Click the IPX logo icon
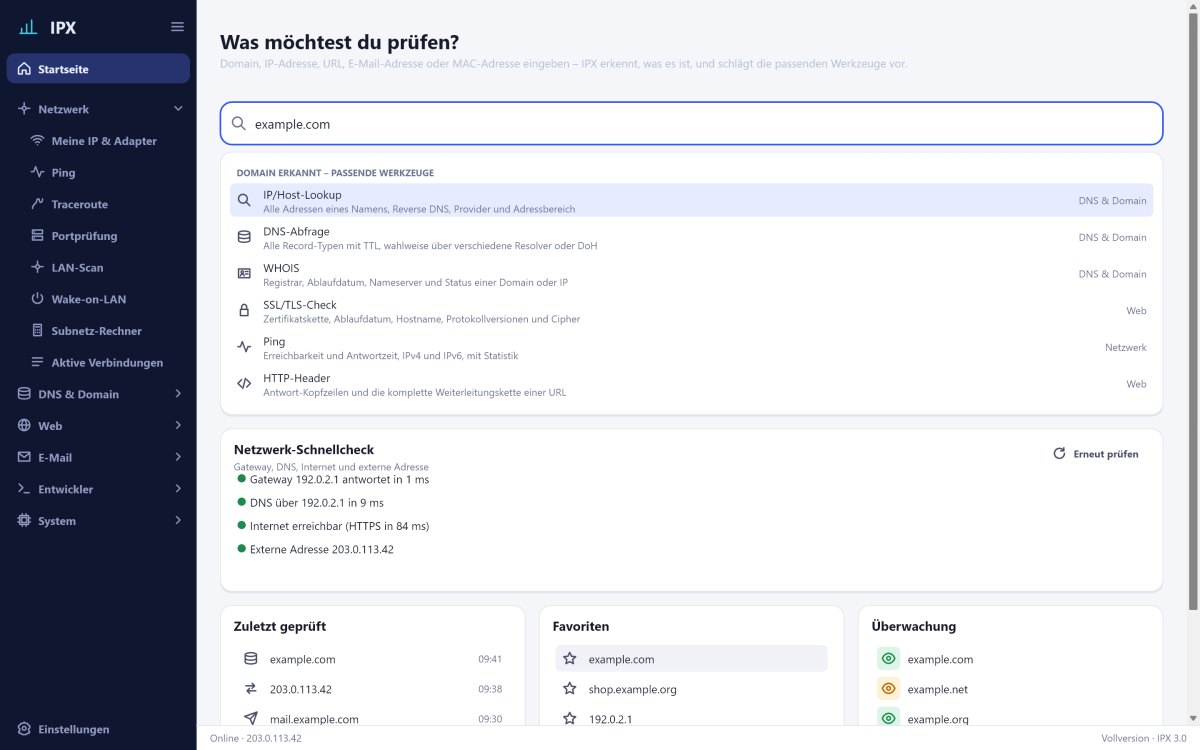This screenshot has width=1200, height=750. [27, 27]
